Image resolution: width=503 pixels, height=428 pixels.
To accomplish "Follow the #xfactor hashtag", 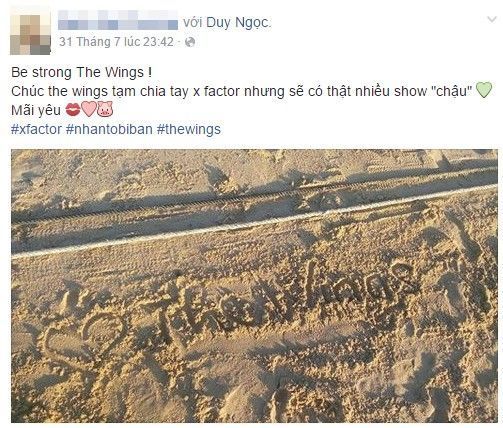I will click(x=36, y=129).
